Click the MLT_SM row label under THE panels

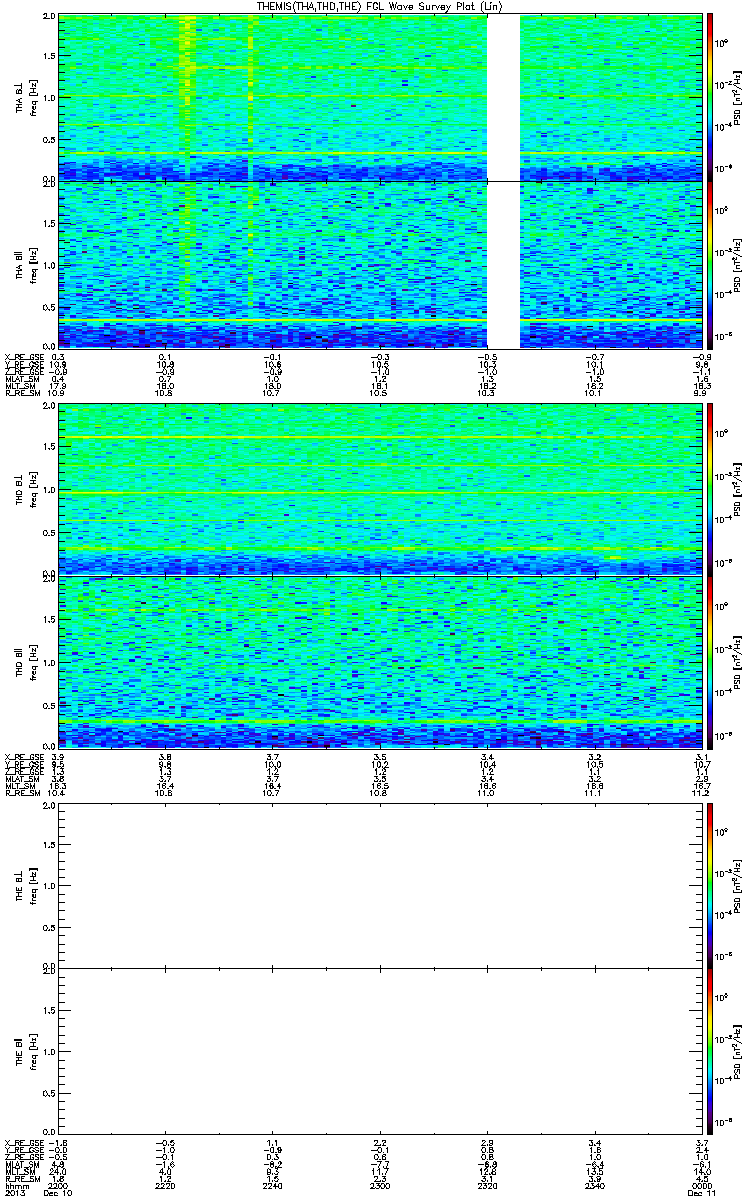click(21, 1171)
